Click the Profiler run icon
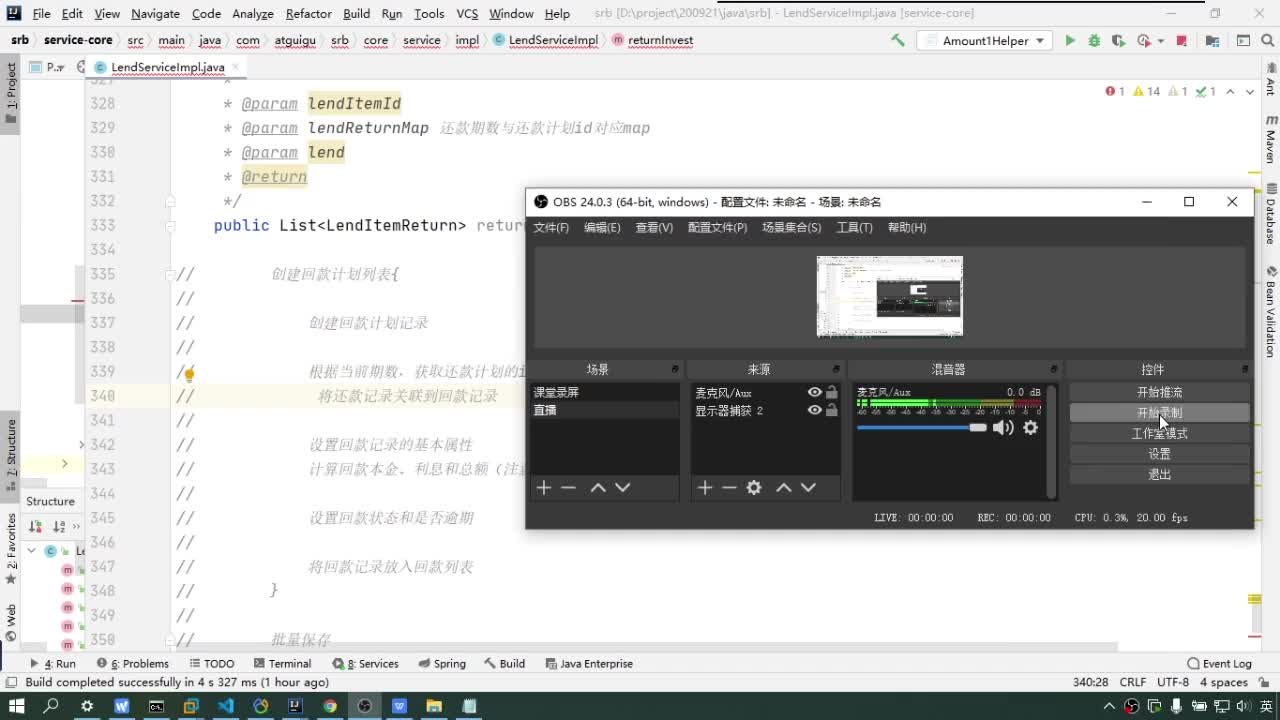The width and height of the screenshot is (1280, 720). [x=1144, y=41]
